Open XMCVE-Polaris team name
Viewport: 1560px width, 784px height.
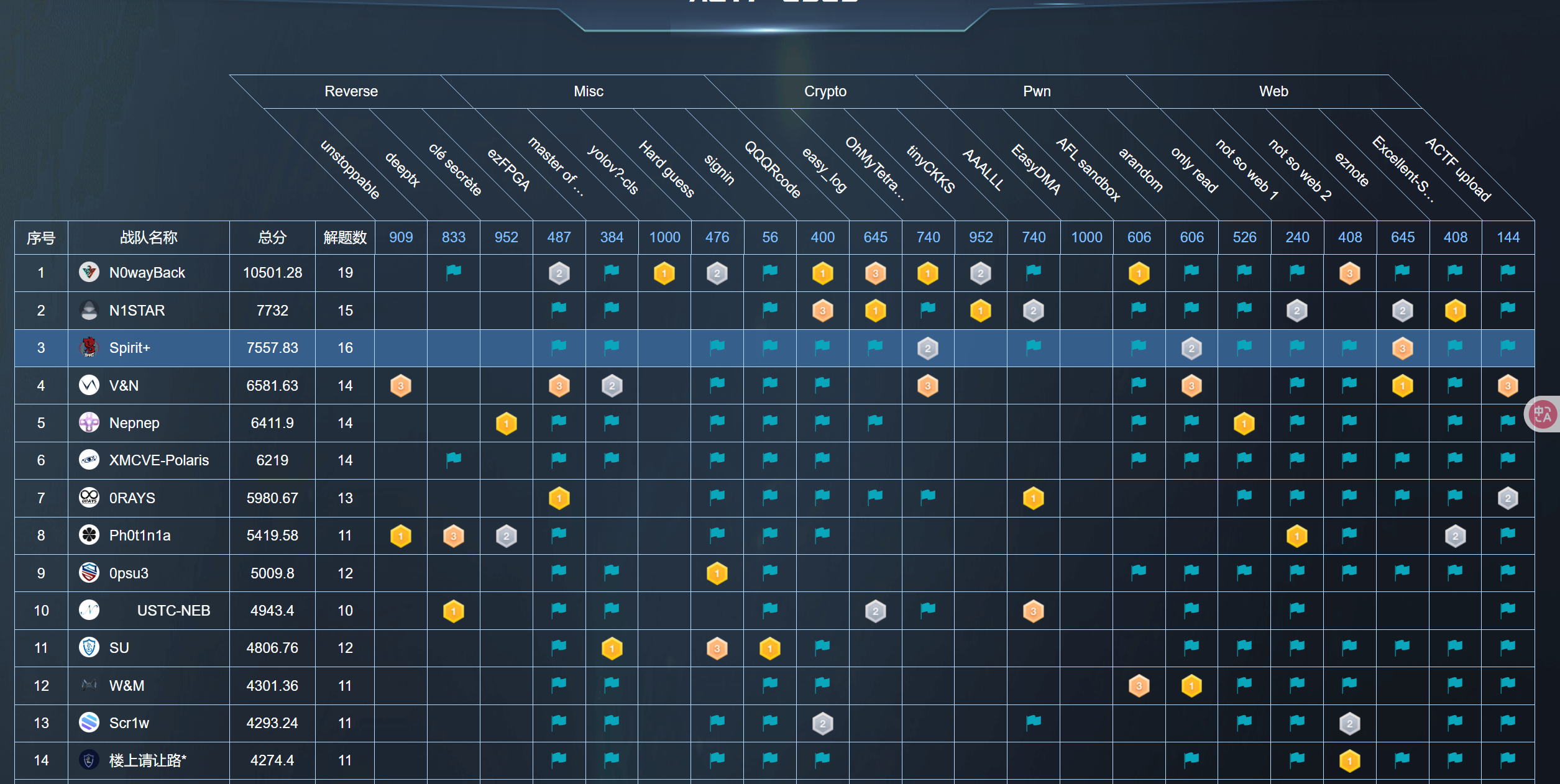click(159, 460)
